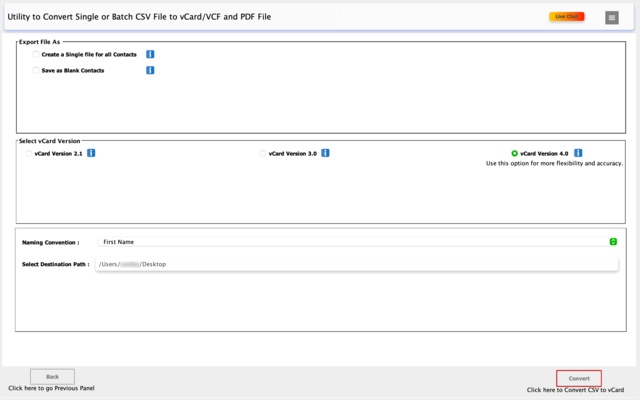
Task: Open the hamburger menu icon
Action: (611, 18)
